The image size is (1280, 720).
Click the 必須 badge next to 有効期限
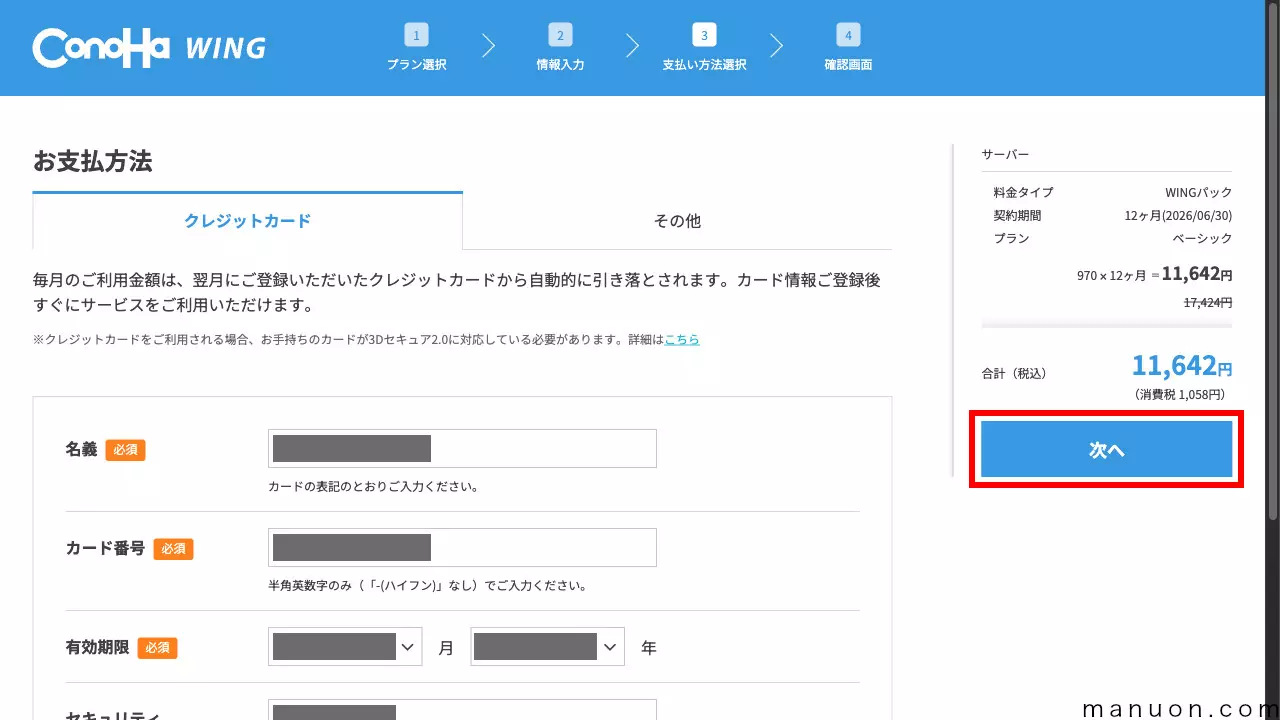(x=158, y=647)
